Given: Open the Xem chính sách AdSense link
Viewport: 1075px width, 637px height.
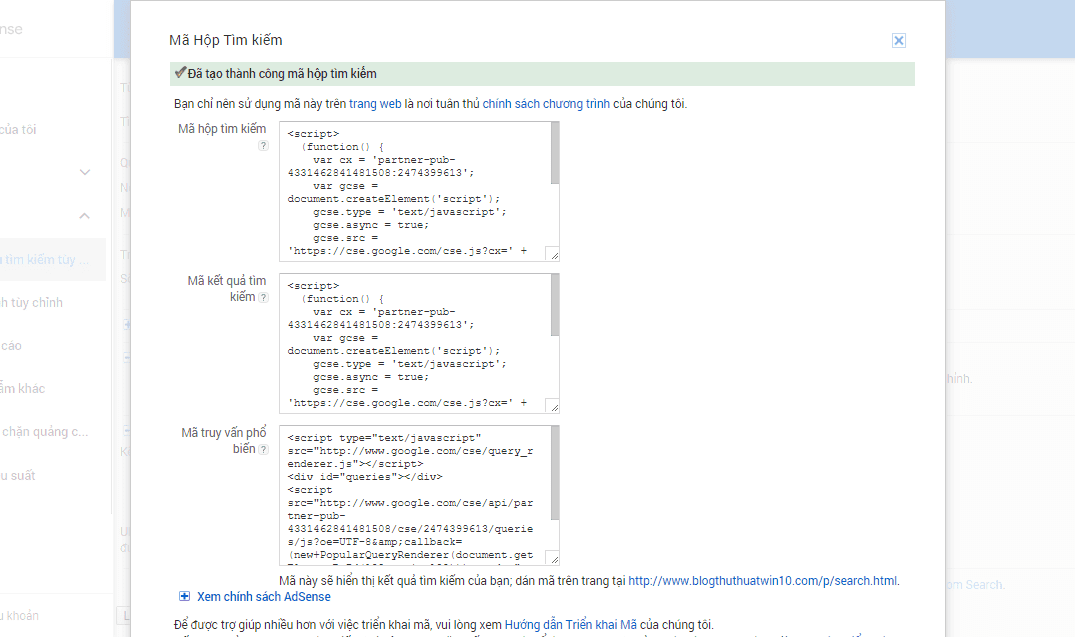Looking at the screenshot, I should click(x=263, y=597).
